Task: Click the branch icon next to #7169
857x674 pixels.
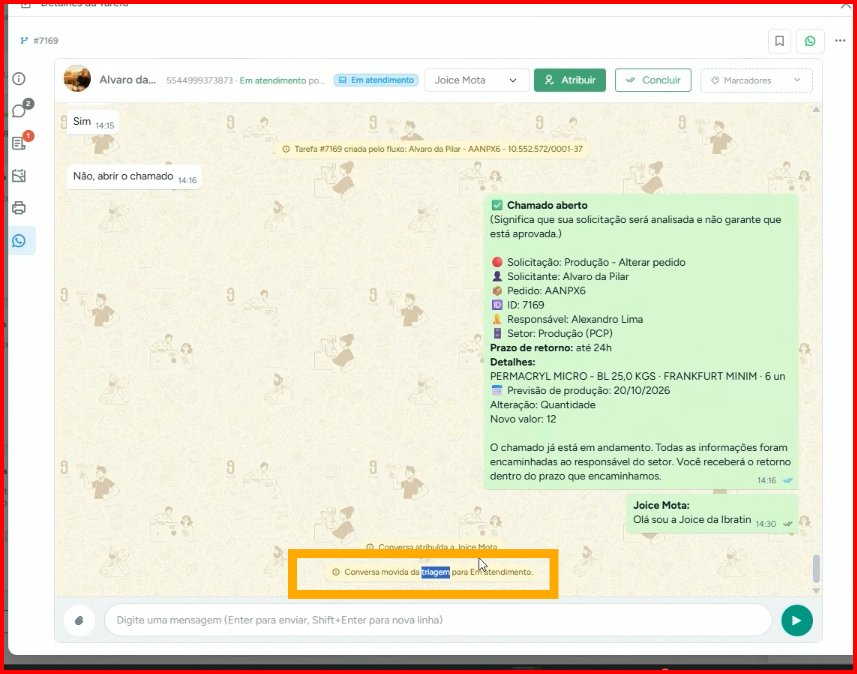Action: 24,40
